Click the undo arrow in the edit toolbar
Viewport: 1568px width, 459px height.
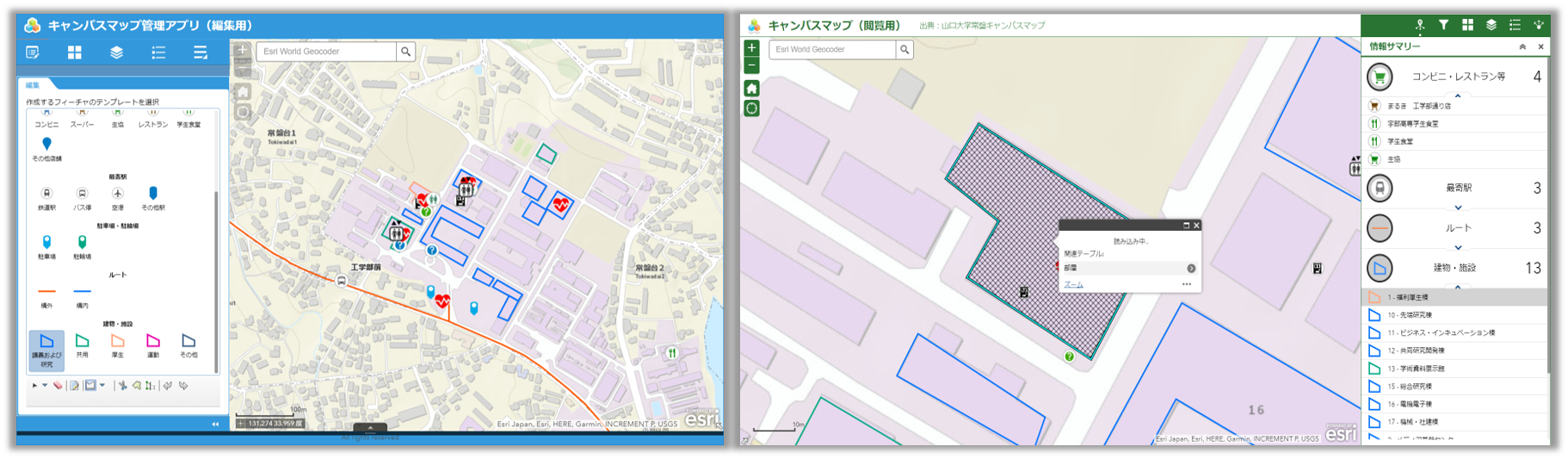(x=168, y=386)
